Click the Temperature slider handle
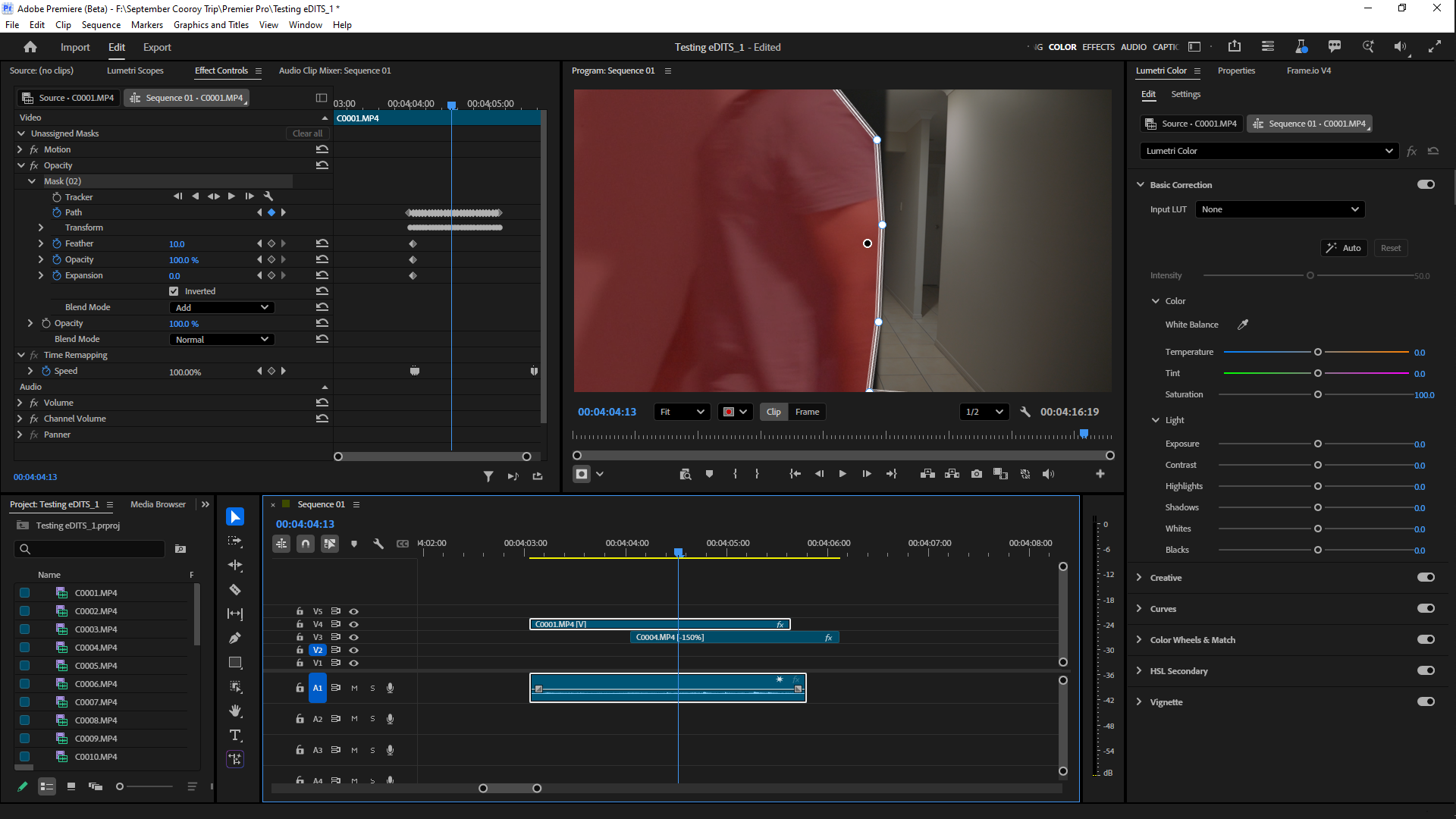Image resolution: width=1456 pixels, height=819 pixels. pos(1318,352)
